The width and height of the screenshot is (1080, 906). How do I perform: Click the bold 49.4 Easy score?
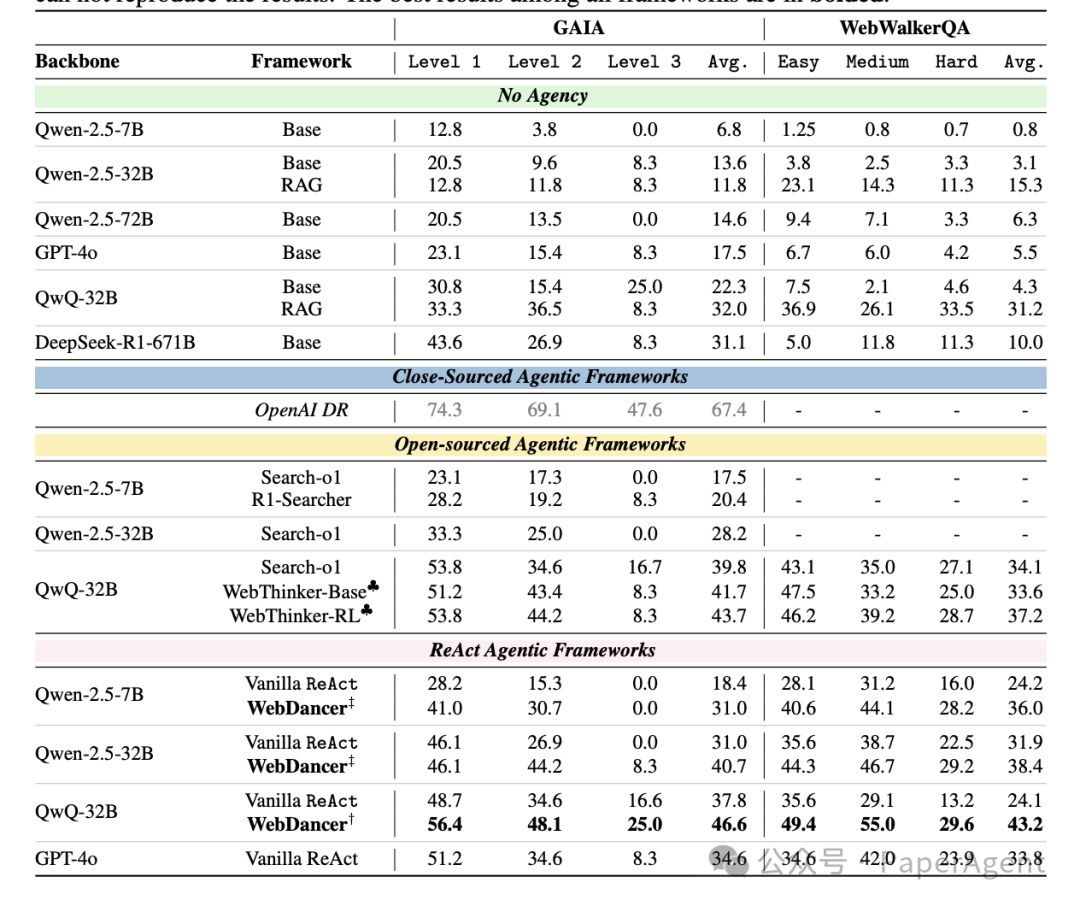[798, 825]
